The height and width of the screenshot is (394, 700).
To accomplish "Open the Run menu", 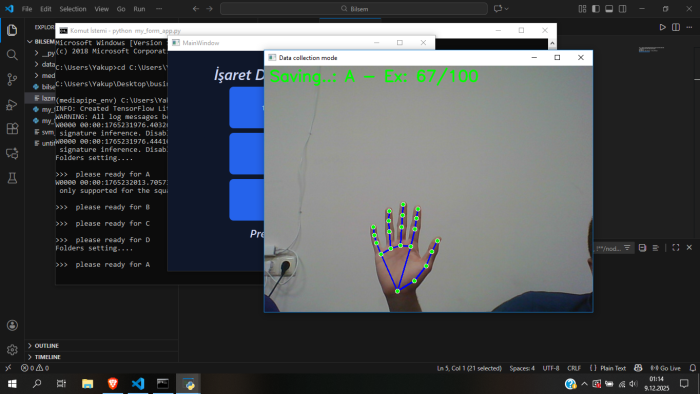I will coord(139,9).
